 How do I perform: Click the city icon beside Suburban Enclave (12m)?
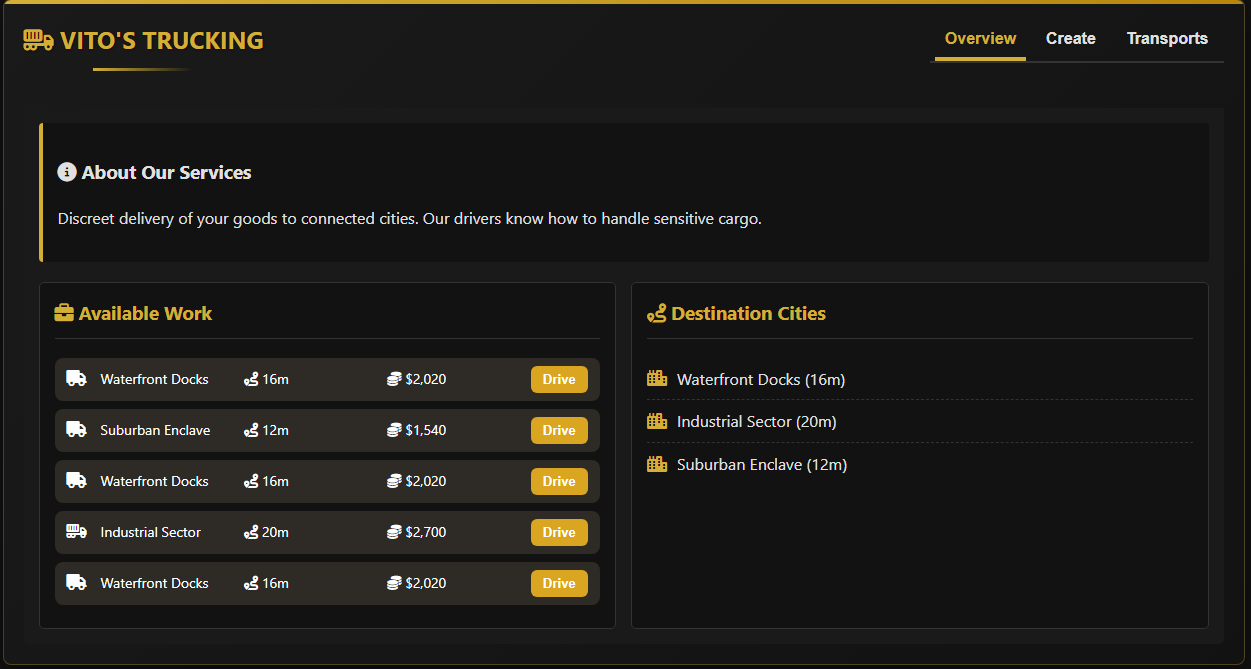click(657, 464)
